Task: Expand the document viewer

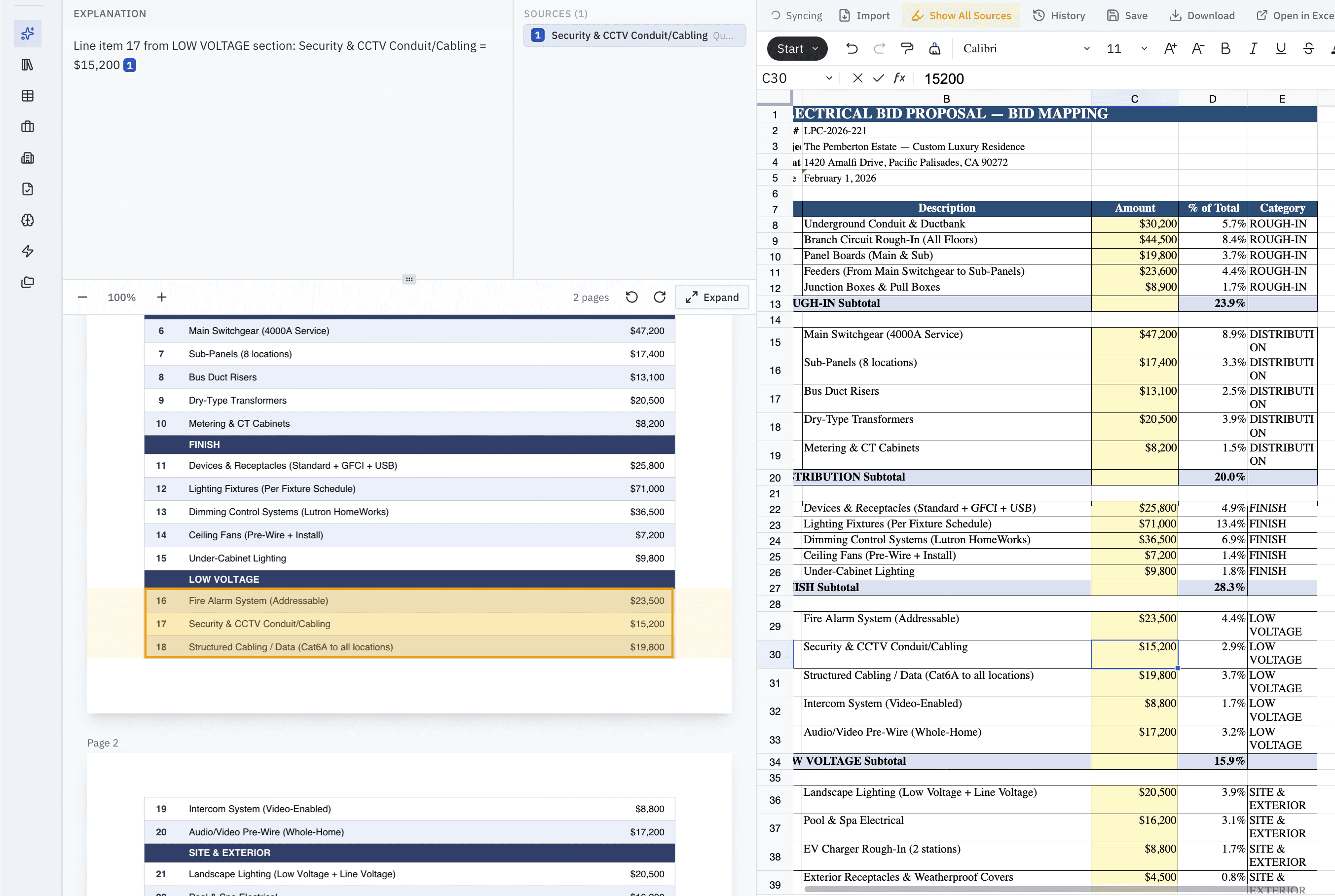Action: (x=712, y=297)
